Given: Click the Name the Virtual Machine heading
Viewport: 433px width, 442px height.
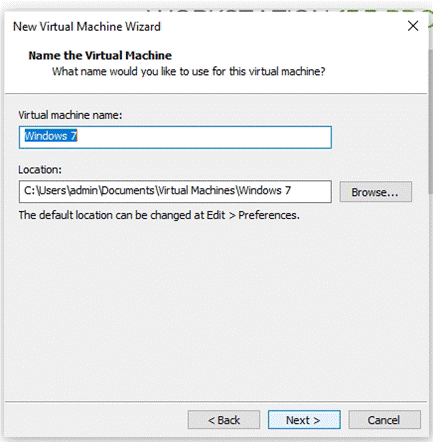Looking at the screenshot, I should click(x=100, y=55).
